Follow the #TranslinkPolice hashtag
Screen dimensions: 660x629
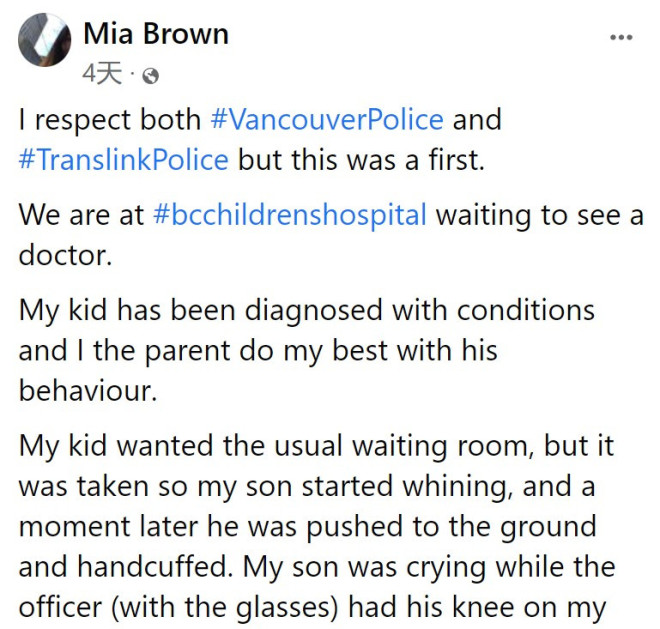point(124,160)
